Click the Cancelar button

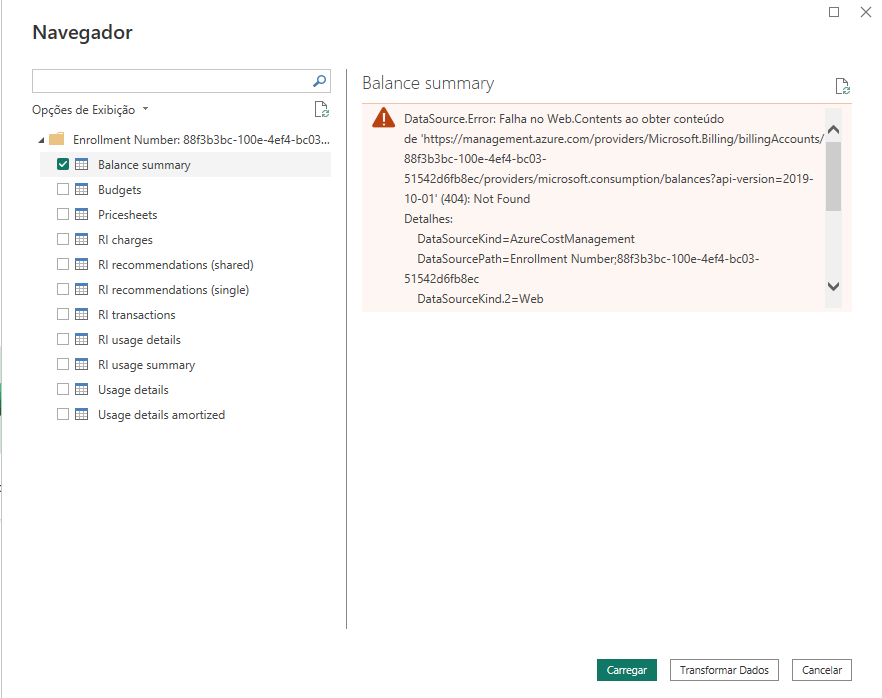point(822,670)
